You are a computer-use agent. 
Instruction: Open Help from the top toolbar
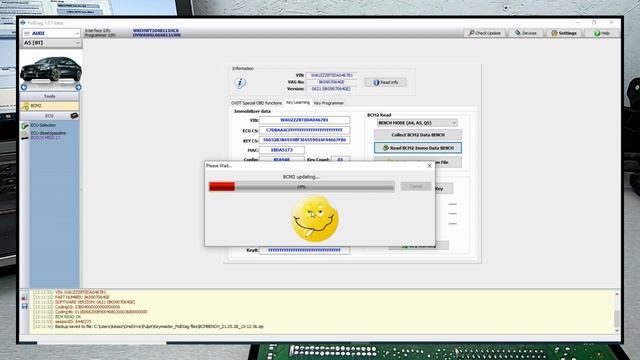click(602, 33)
